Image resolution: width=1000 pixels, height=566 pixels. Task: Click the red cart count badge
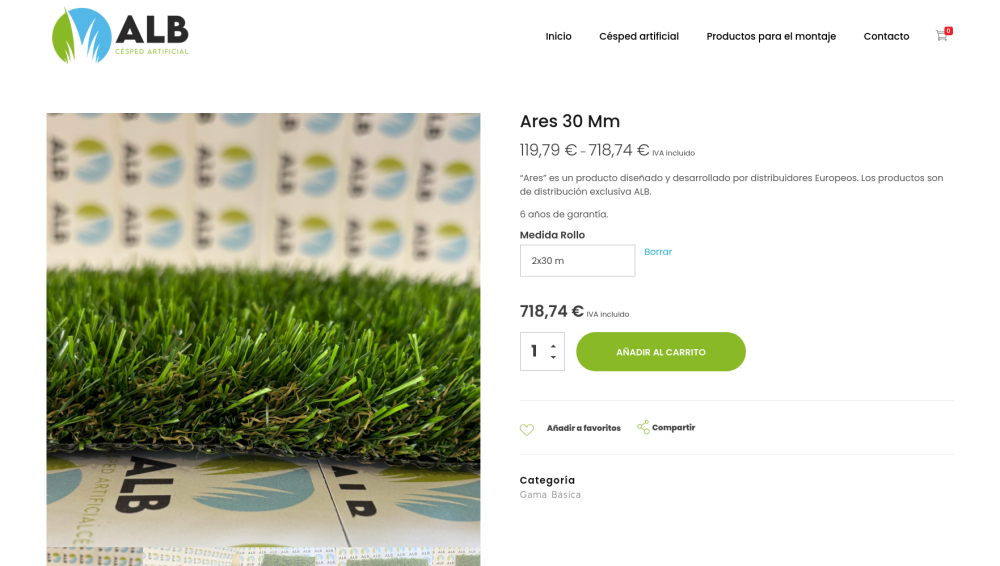pos(948,31)
